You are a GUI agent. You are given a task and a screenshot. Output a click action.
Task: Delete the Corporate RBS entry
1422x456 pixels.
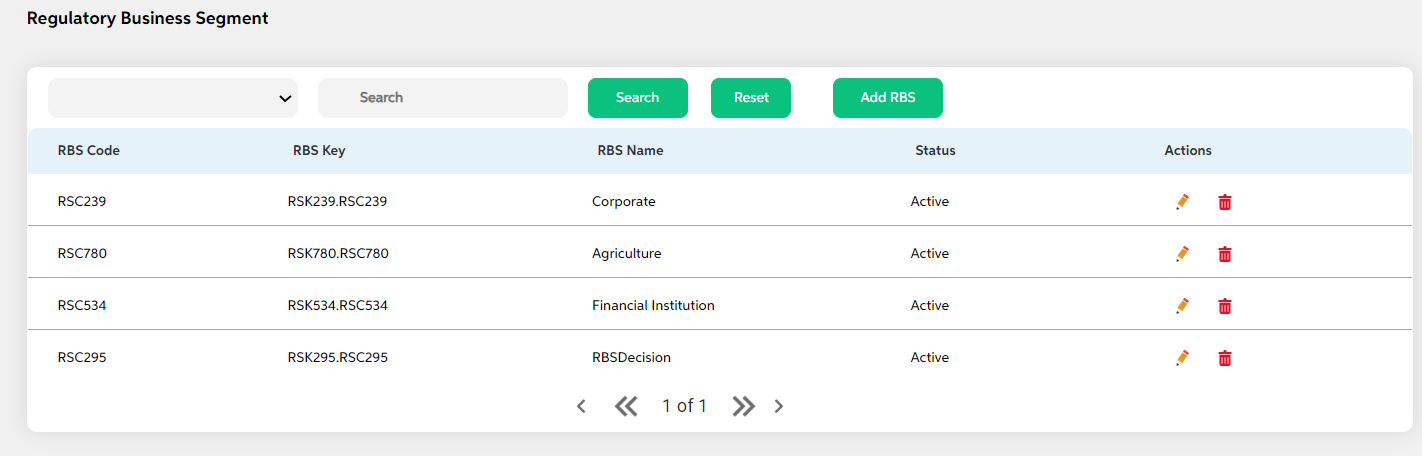pos(1225,202)
